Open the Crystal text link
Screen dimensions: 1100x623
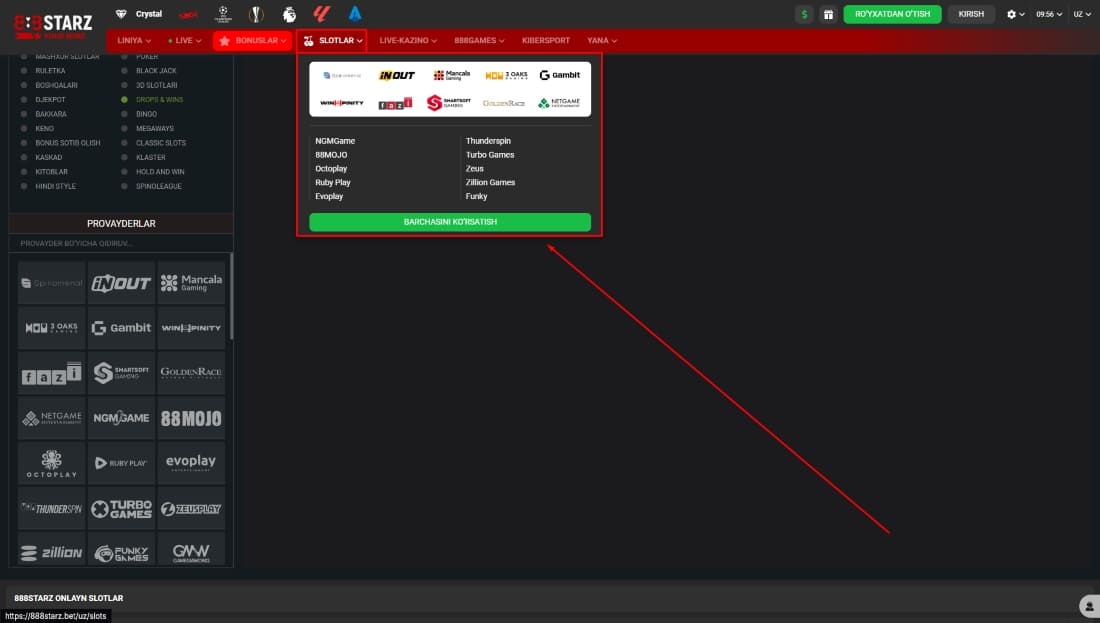149,14
